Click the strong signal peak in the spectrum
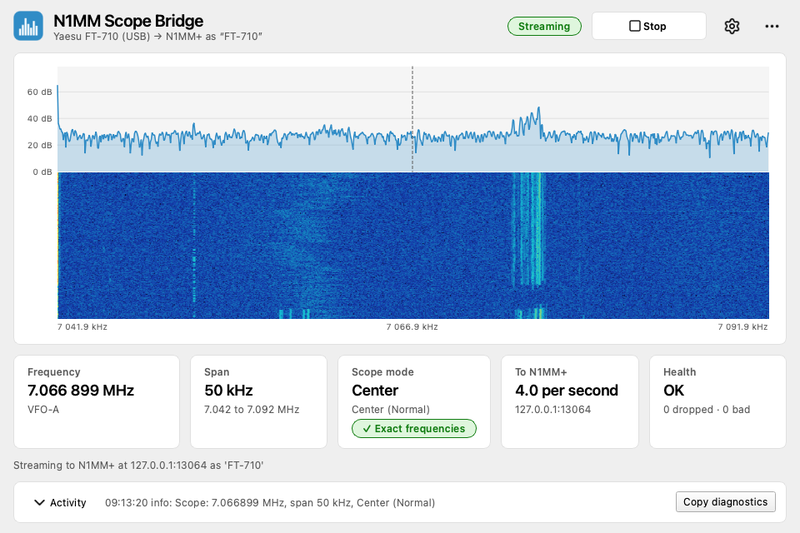Screen dimensions: 800x533 click(538, 110)
